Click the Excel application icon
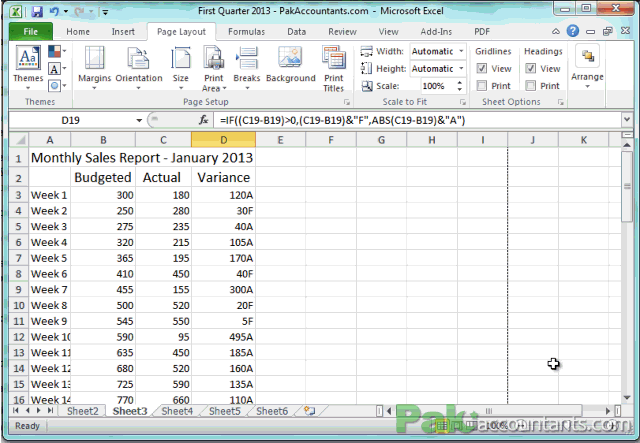This screenshot has width=640, height=443. (x=16, y=11)
